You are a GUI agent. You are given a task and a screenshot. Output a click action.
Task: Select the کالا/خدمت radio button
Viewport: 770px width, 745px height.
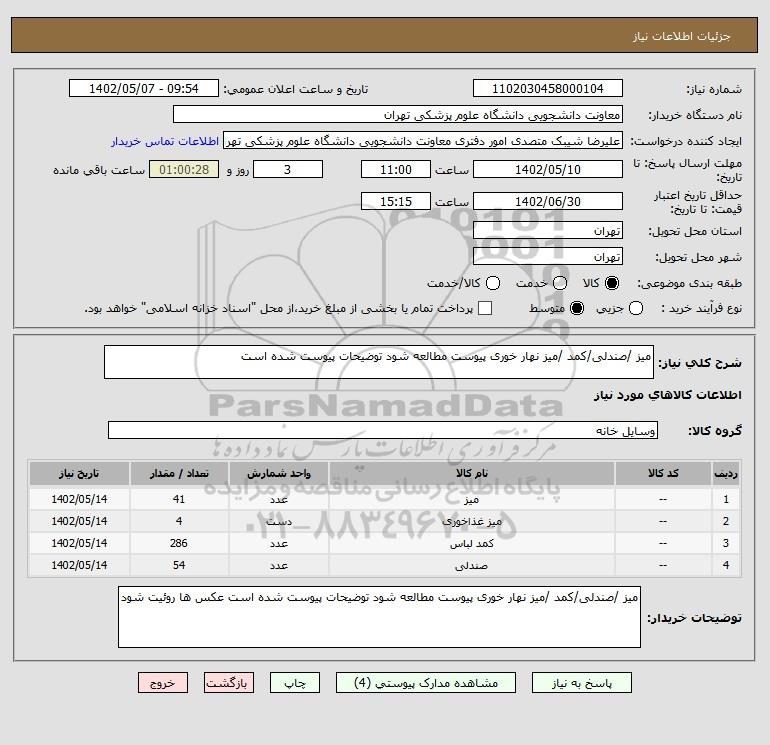coord(493,283)
